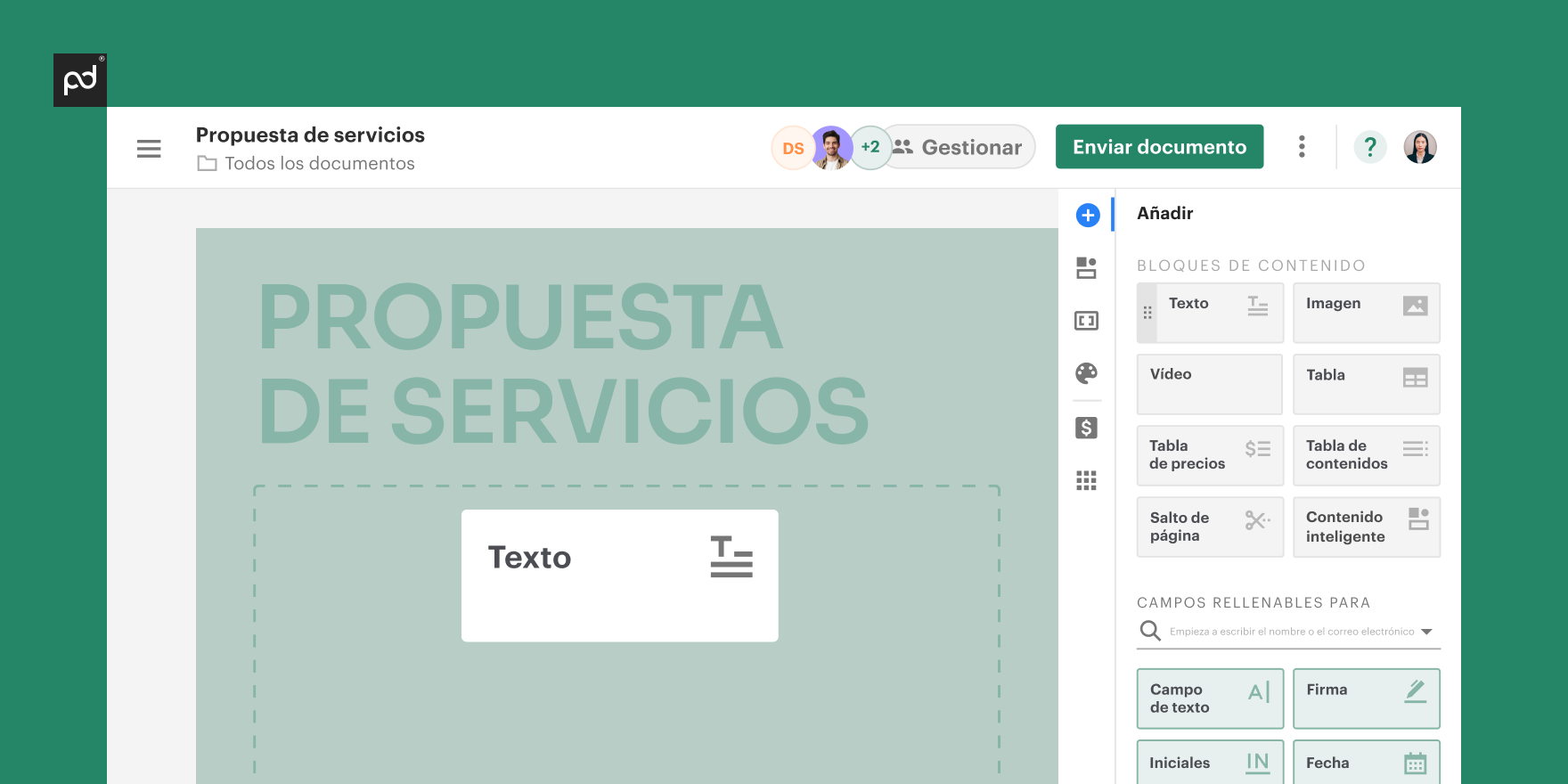This screenshot has height=784, width=1568.
Task: Add a Contenido inteligente block
Action: click(x=1367, y=527)
